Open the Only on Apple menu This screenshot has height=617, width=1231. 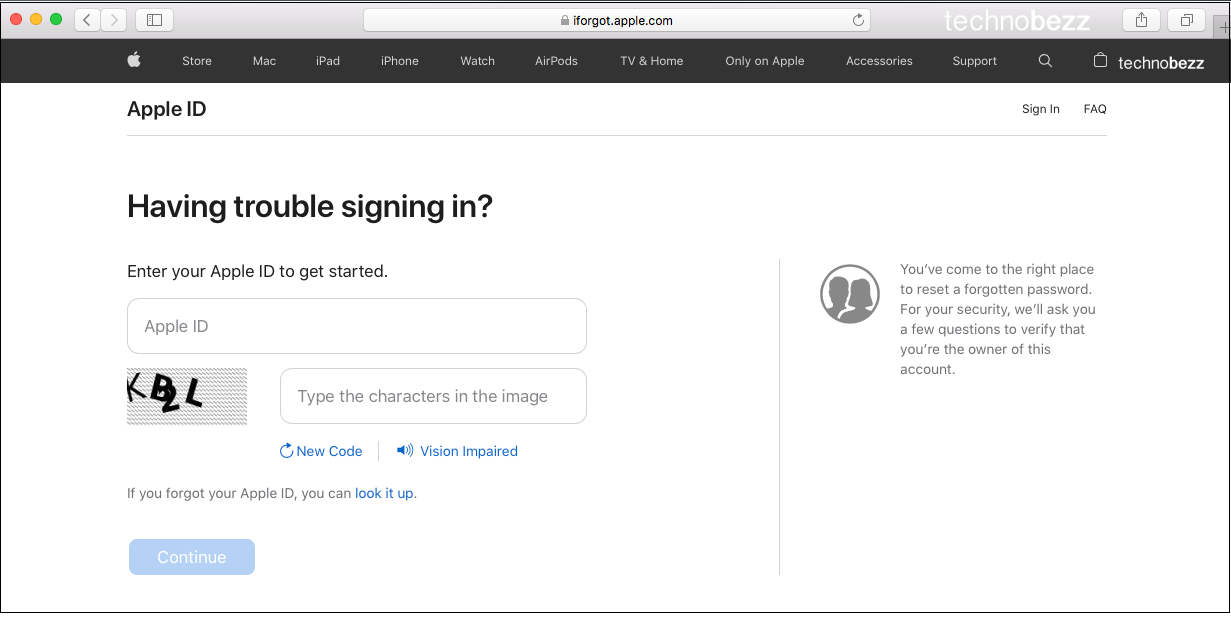(765, 61)
